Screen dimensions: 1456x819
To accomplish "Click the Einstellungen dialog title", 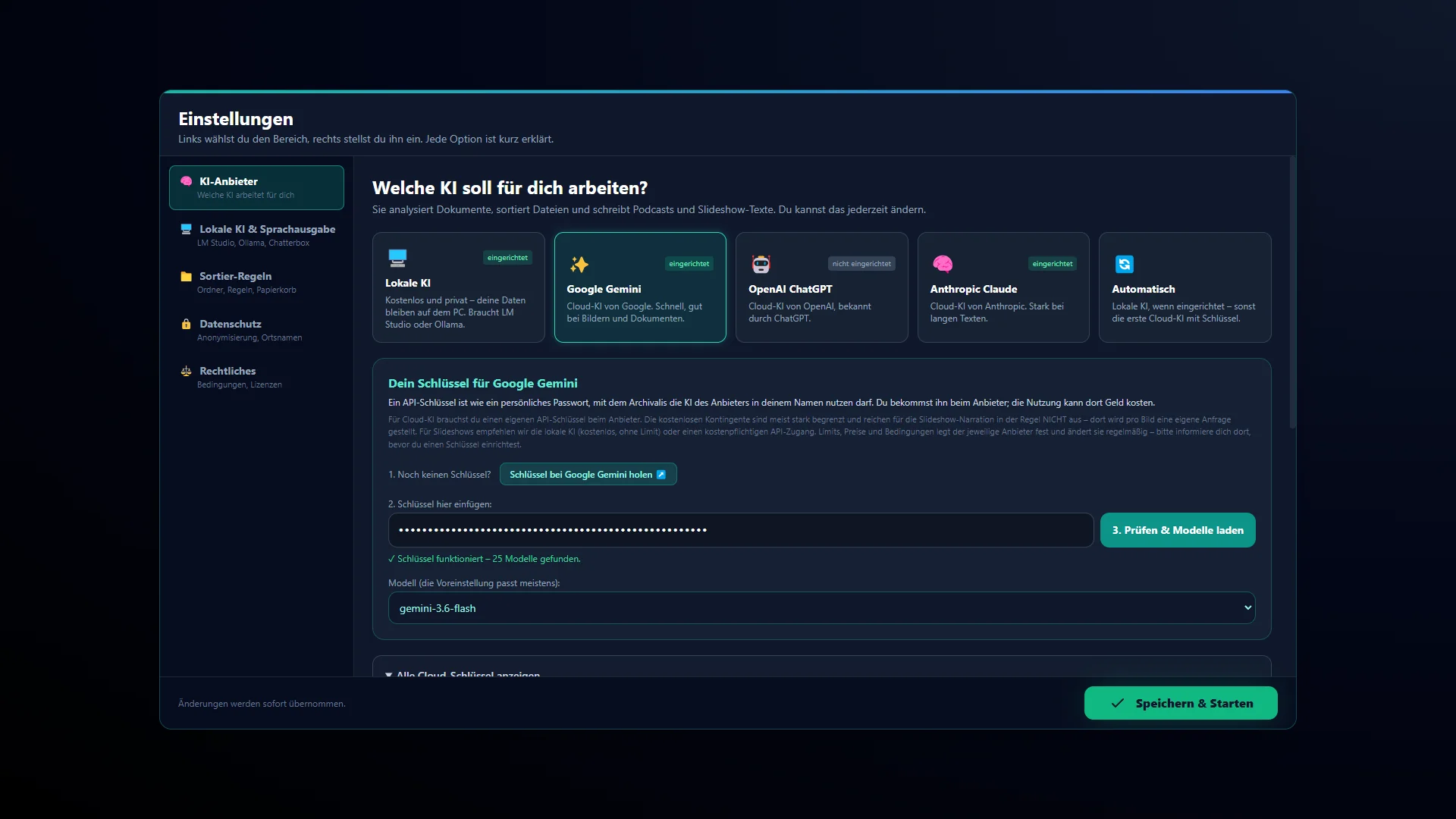I will (x=236, y=119).
